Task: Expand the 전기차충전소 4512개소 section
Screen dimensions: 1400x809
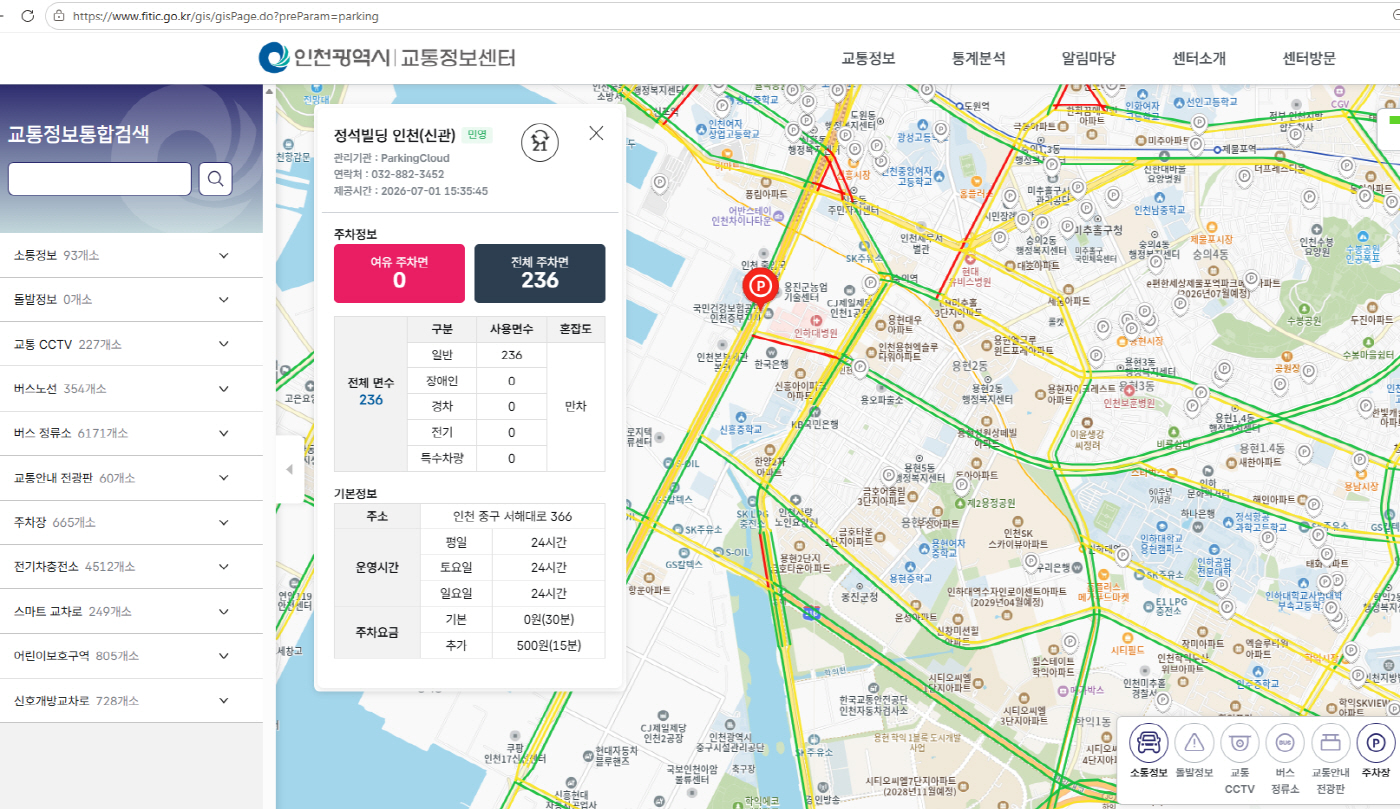Action: pyautogui.click(x=131, y=567)
